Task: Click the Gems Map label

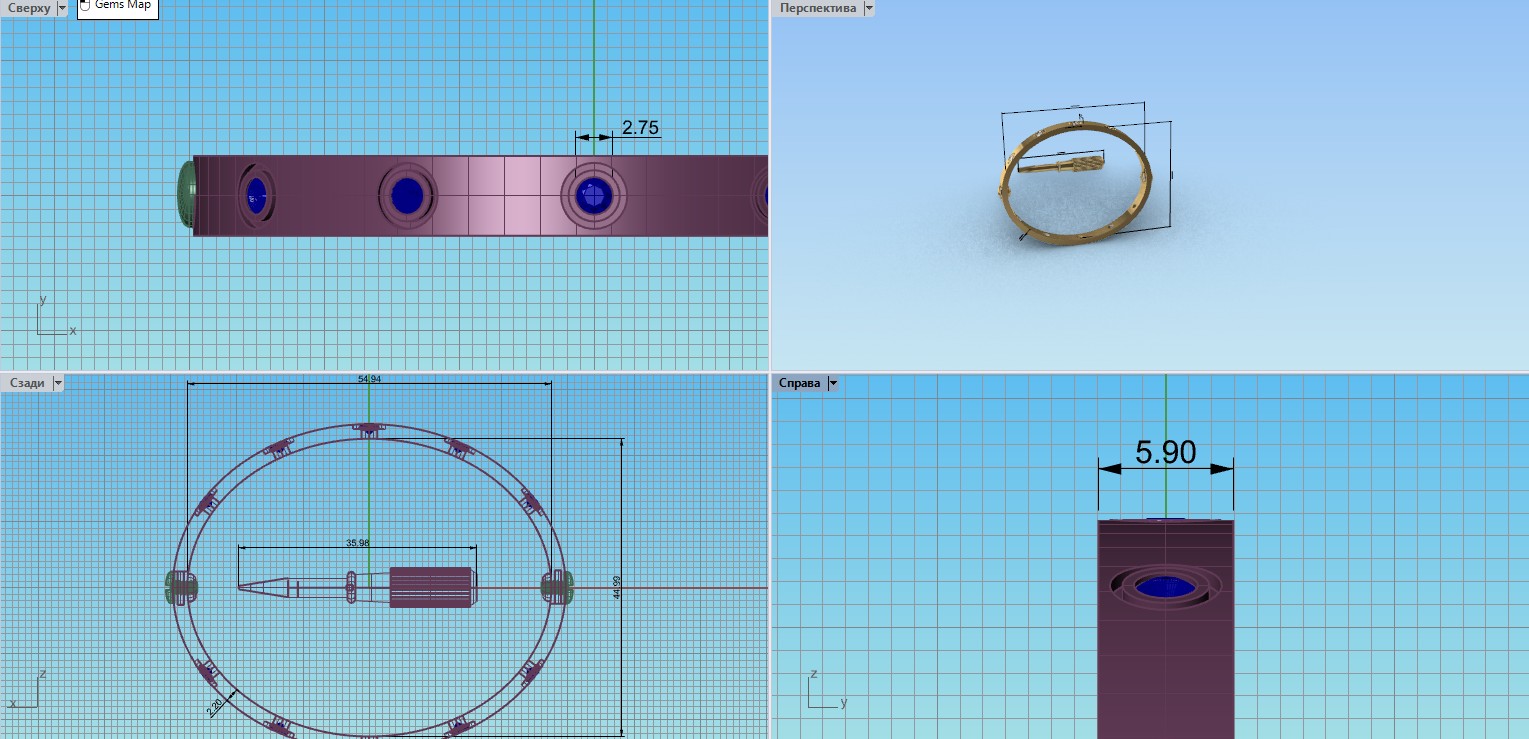Action: [x=122, y=6]
